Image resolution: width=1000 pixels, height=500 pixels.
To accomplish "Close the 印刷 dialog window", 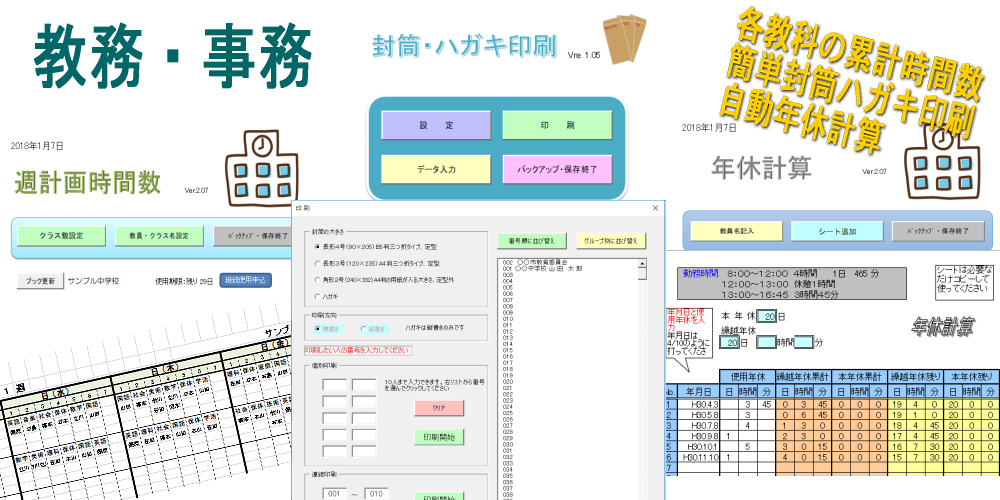I will [x=655, y=208].
